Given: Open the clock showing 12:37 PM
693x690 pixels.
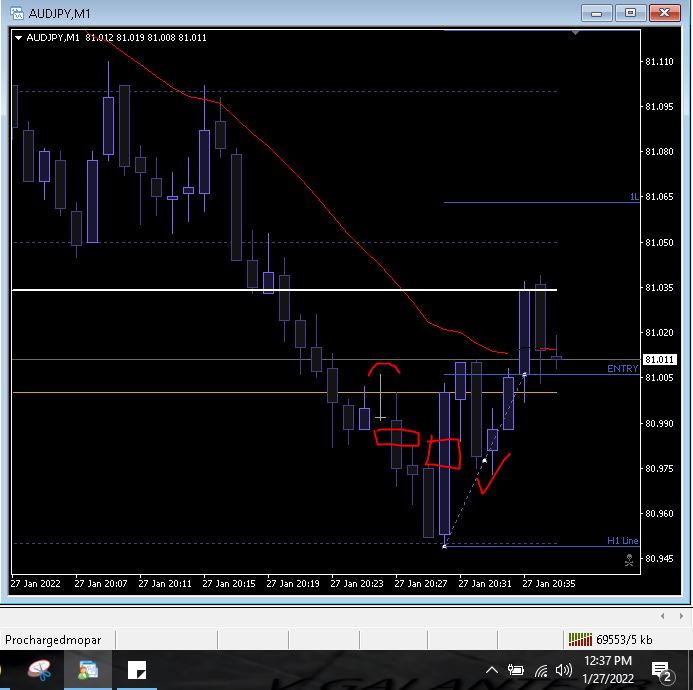Looking at the screenshot, I should click(608, 670).
